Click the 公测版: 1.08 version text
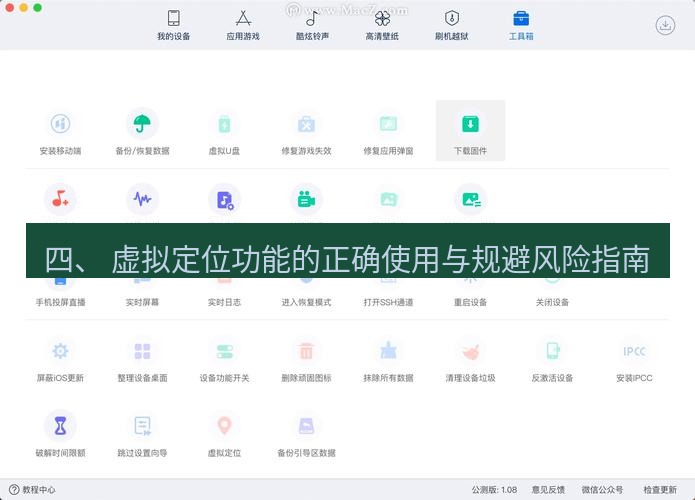This screenshot has width=695, height=500. pos(494,489)
